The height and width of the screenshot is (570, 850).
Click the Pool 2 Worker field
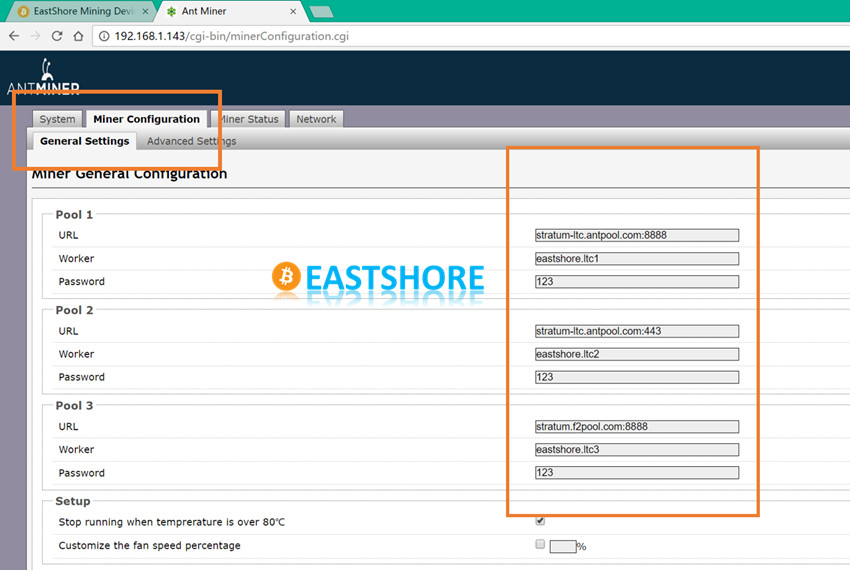tap(636, 354)
